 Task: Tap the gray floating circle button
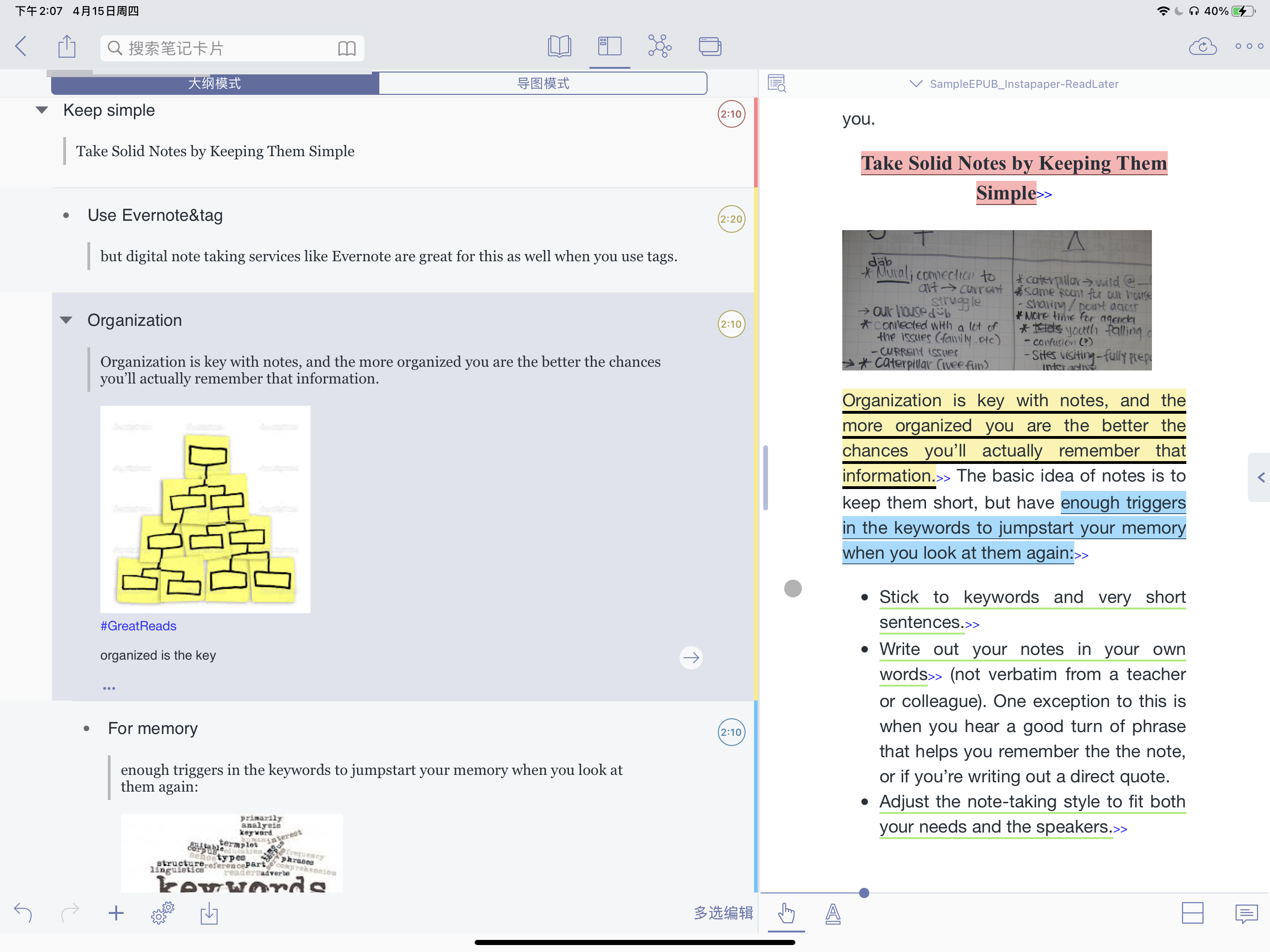pos(792,588)
